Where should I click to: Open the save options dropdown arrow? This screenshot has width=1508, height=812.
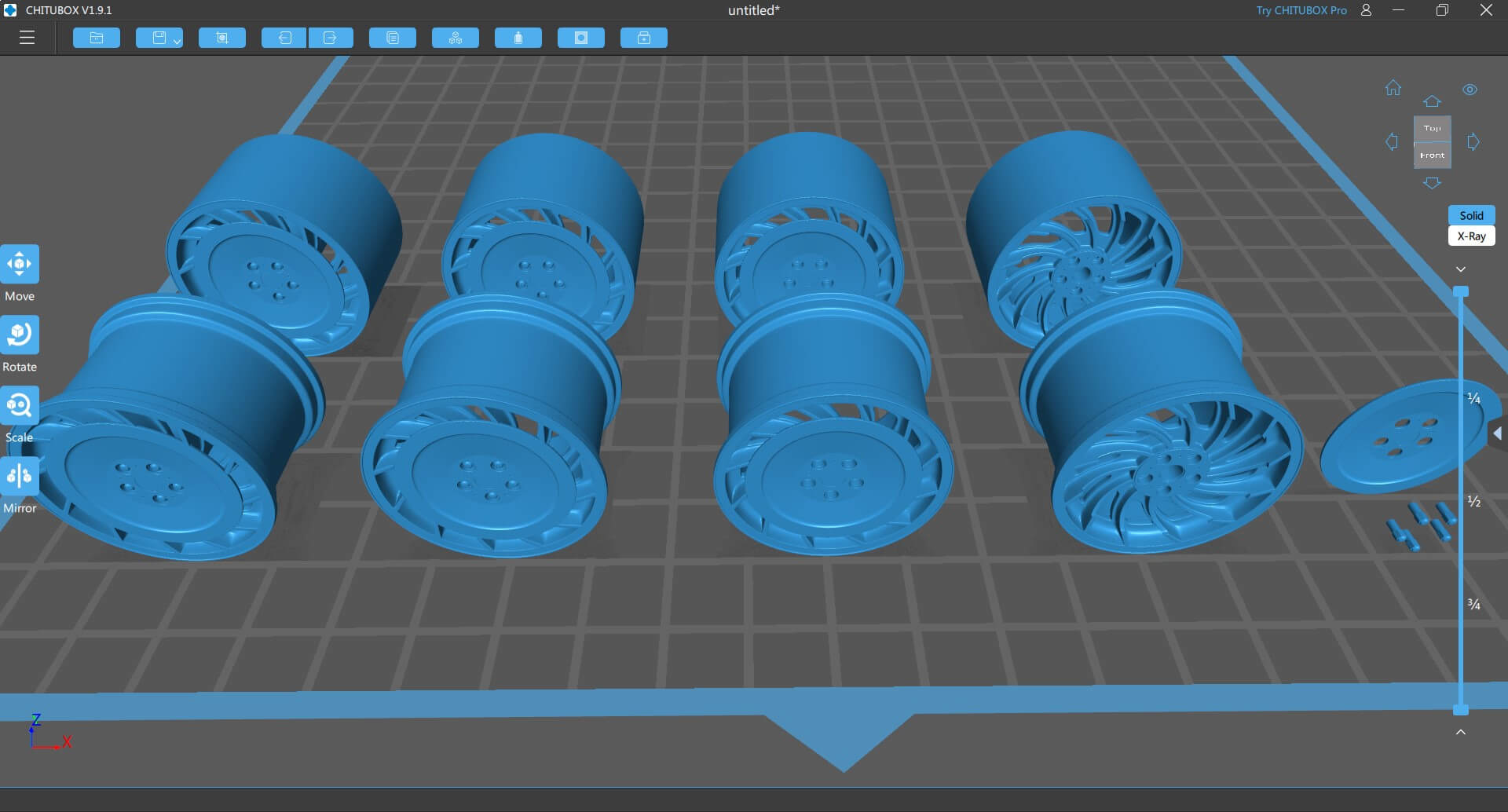pos(177,40)
